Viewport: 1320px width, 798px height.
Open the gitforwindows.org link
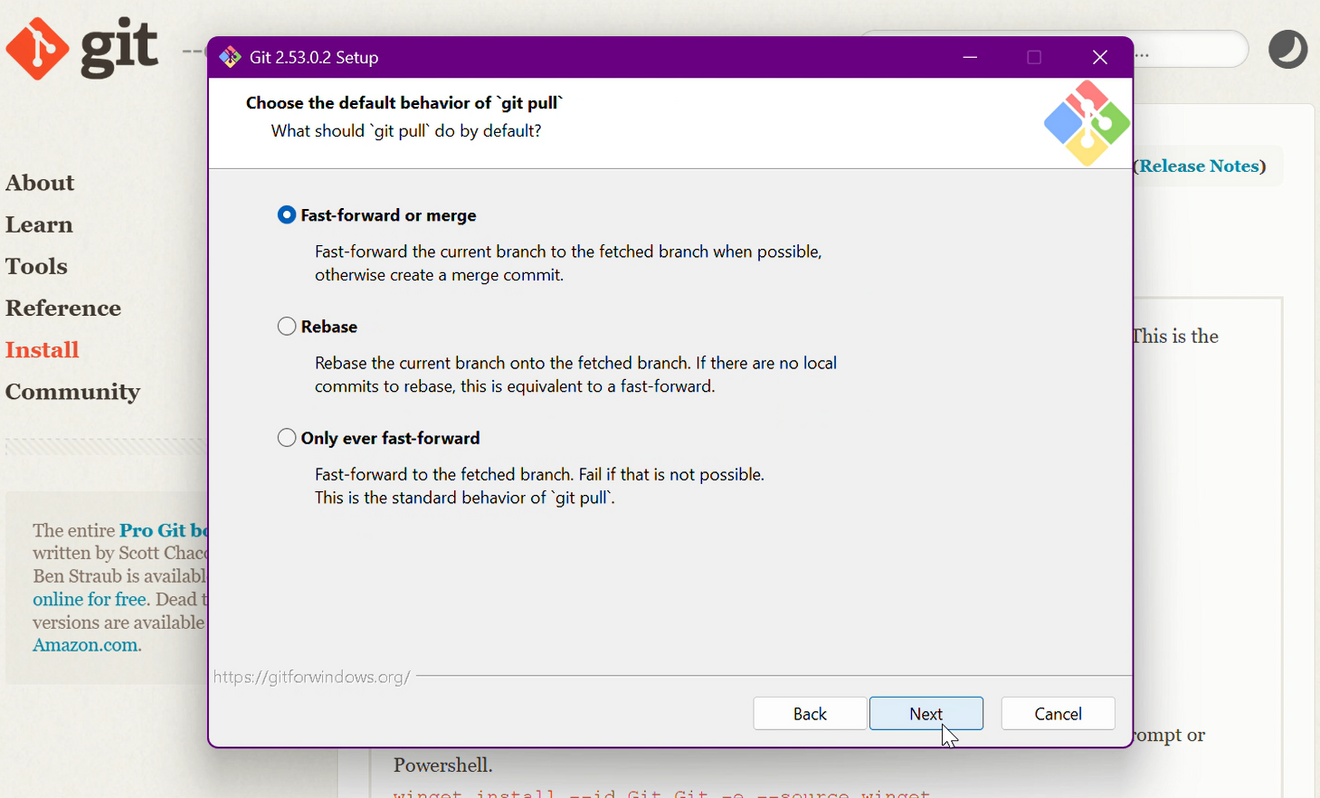pyautogui.click(x=312, y=677)
